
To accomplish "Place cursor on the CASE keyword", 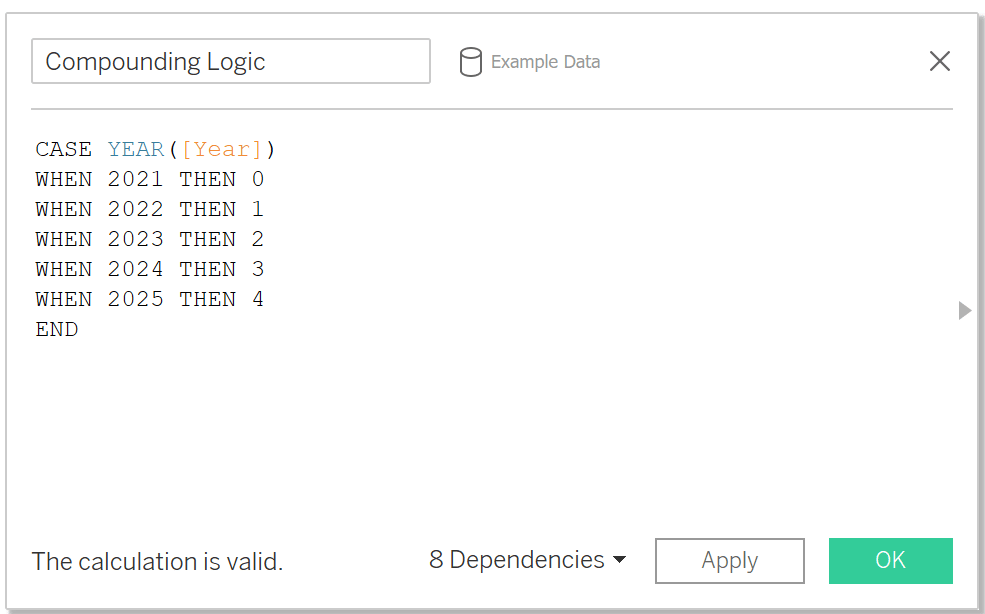I will point(63,150).
